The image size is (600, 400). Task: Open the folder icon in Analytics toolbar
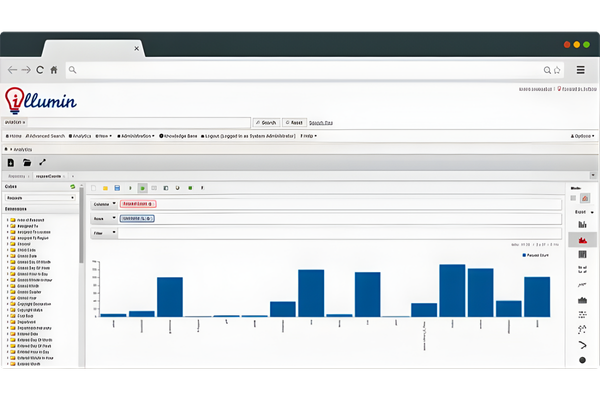coord(27,162)
